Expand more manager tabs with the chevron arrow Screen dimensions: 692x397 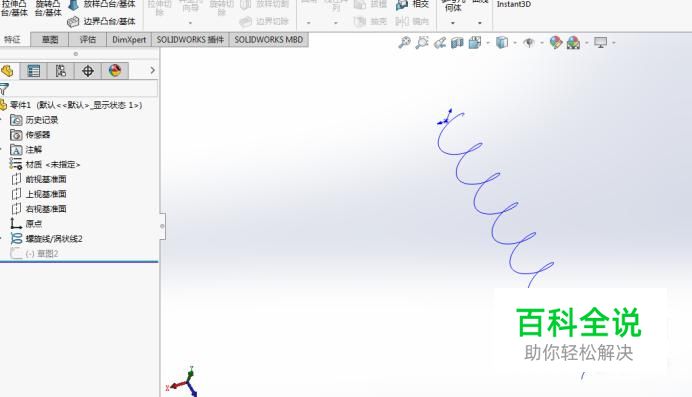coord(152,70)
